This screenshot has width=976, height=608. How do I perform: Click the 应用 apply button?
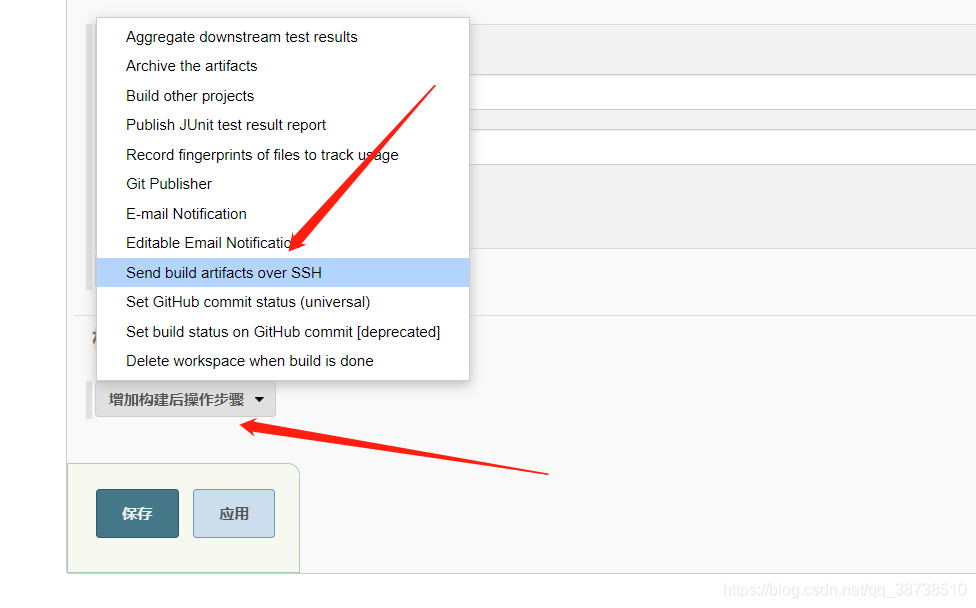234,513
